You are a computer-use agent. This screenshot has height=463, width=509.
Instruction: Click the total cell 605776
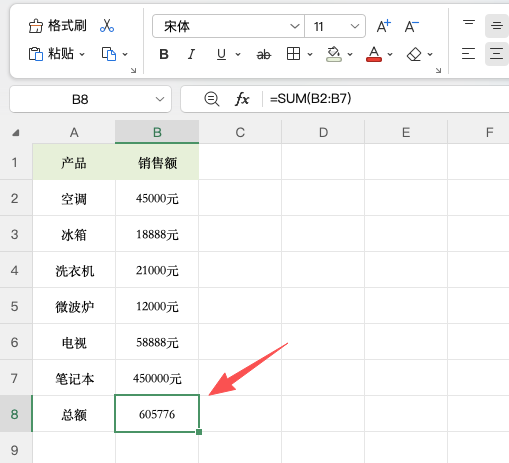pyautogui.click(x=157, y=414)
